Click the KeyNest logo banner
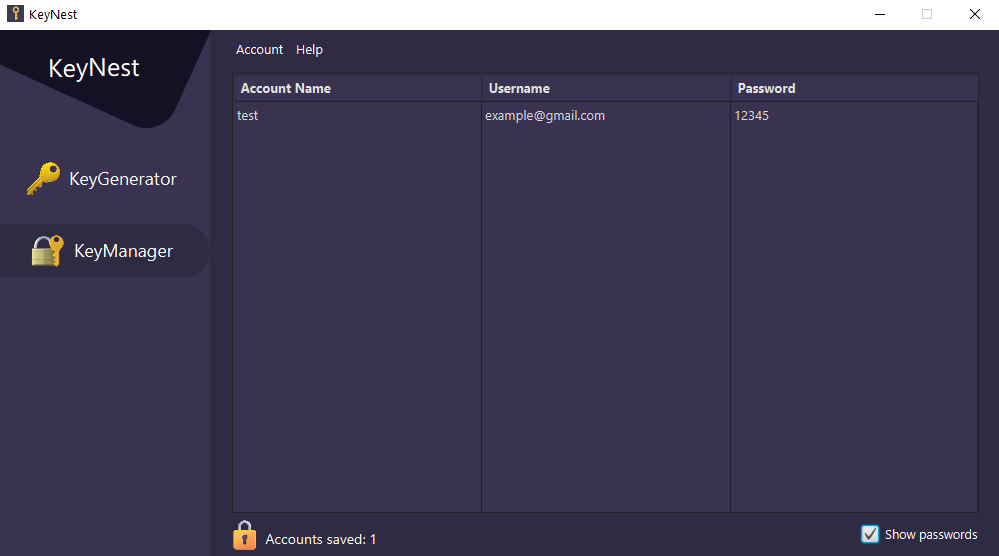 94,68
